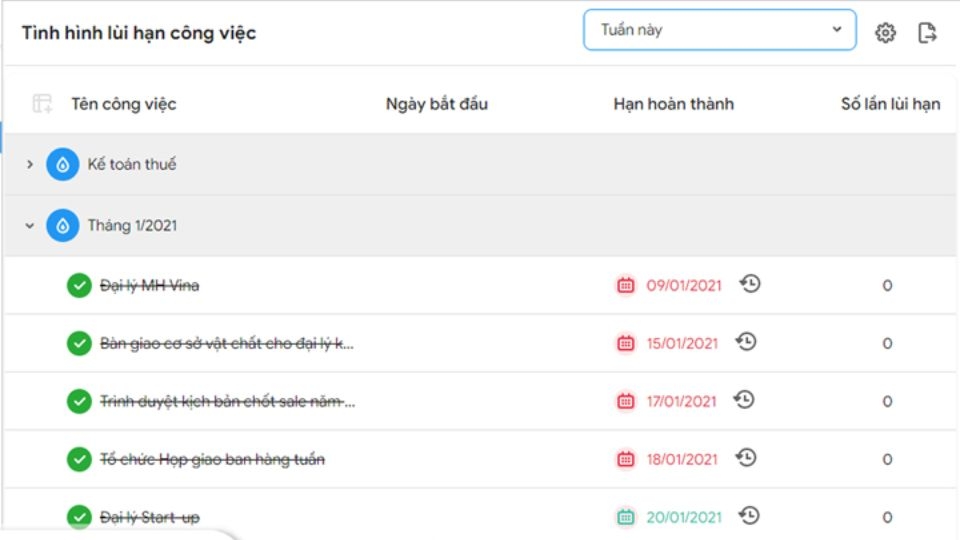The image size is (960, 540).
Task: Toggle completion of Tổ chức Họp giao ban
Action: 79,459
